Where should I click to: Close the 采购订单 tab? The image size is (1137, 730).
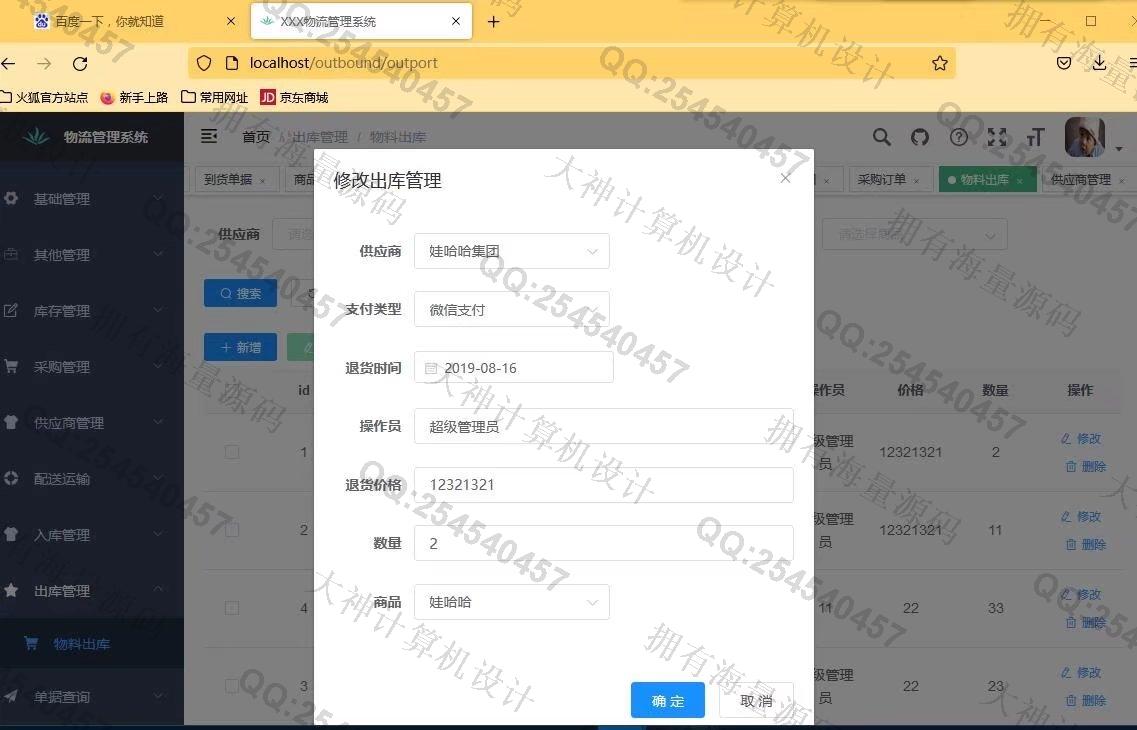[916, 181]
